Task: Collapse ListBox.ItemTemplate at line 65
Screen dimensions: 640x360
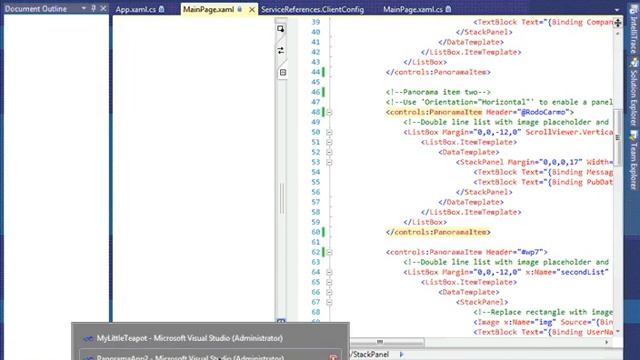Action: [329, 282]
